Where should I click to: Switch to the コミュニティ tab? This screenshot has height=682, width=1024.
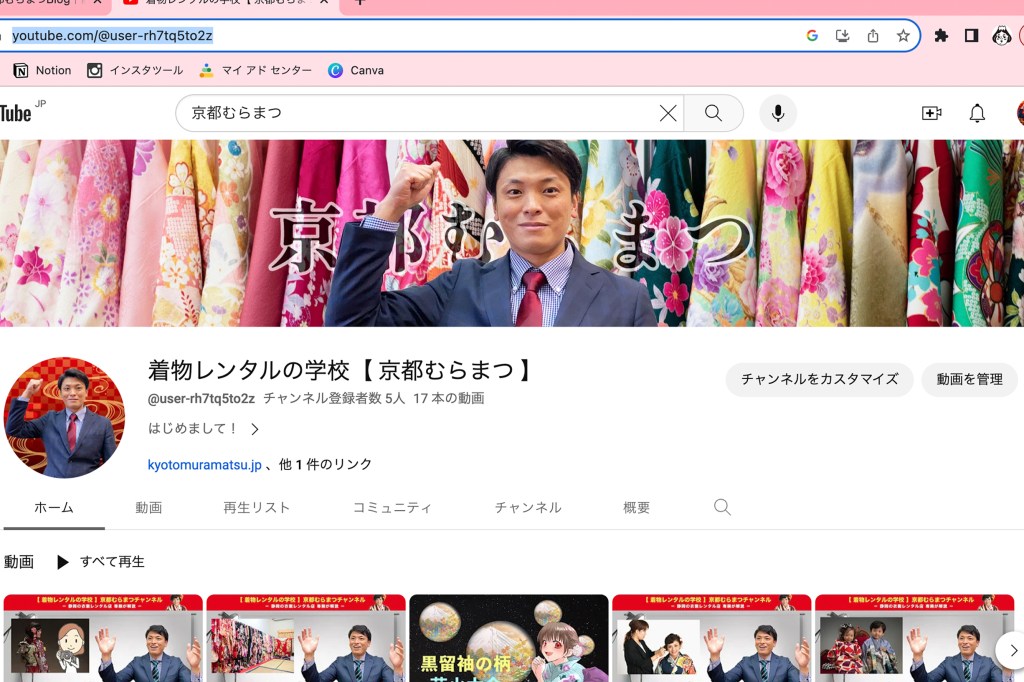[x=392, y=507]
